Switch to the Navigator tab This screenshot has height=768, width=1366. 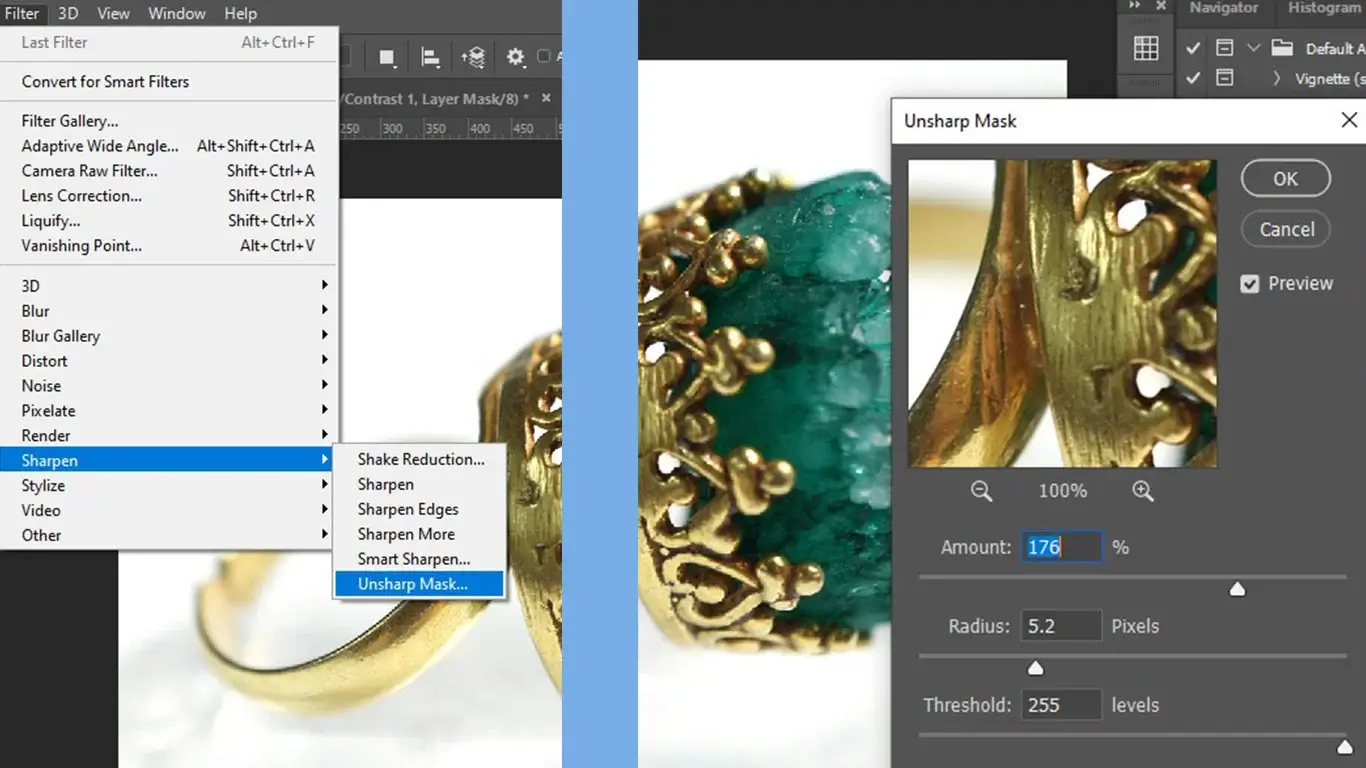(1224, 8)
